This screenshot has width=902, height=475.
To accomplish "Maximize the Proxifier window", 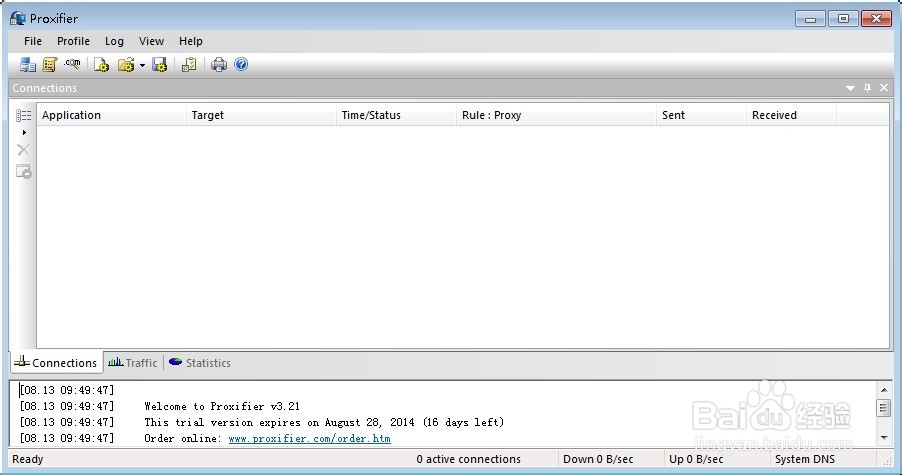I will (843, 19).
